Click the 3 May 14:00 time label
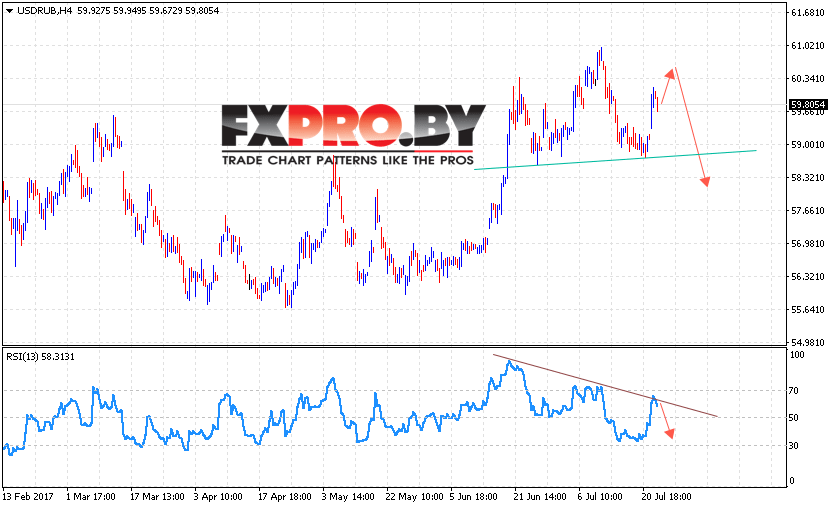829x508 pixels. point(348,497)
